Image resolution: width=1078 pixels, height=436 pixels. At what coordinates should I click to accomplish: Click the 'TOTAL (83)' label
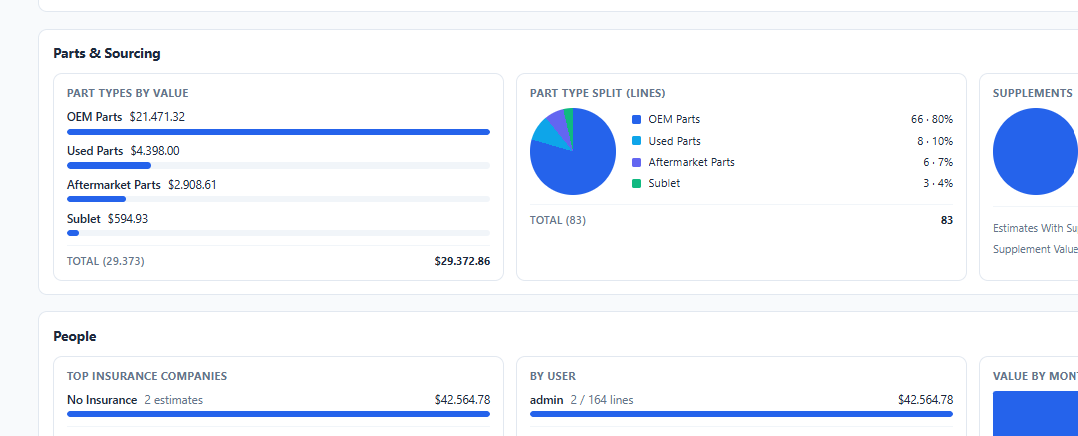click(x=558, y=220)
